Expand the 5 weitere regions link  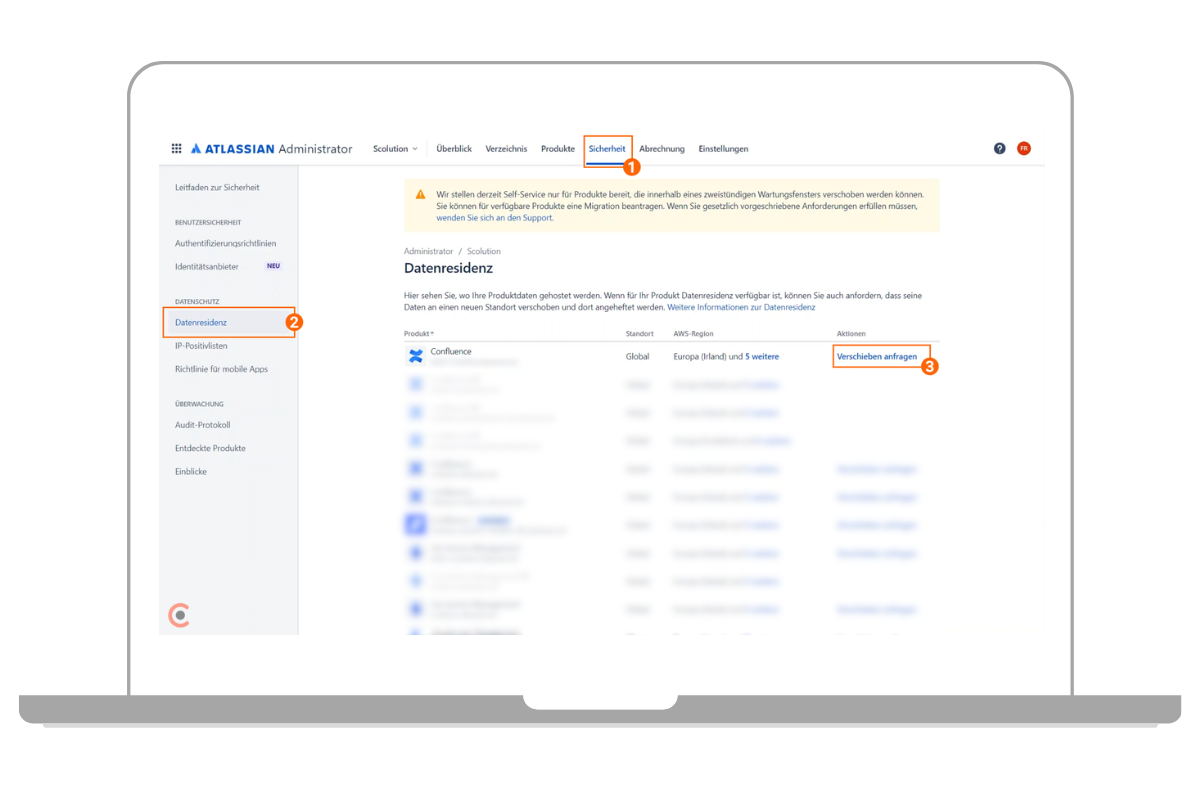762,356
